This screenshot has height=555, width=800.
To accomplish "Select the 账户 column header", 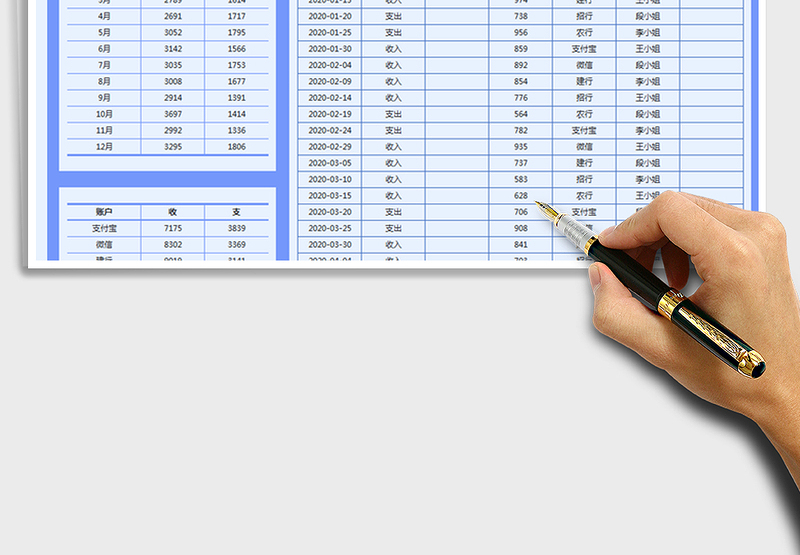I will coord(104,212).
